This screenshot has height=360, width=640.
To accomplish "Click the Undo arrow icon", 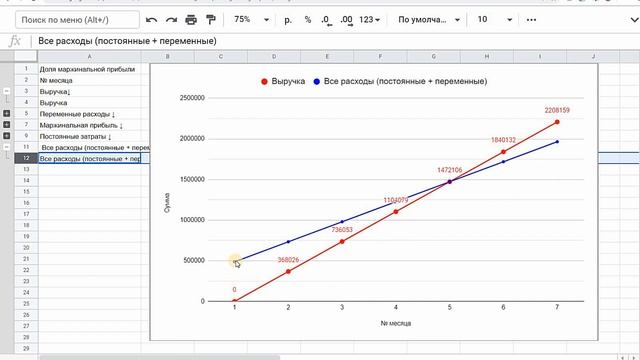I will click(x=151, y=20).
